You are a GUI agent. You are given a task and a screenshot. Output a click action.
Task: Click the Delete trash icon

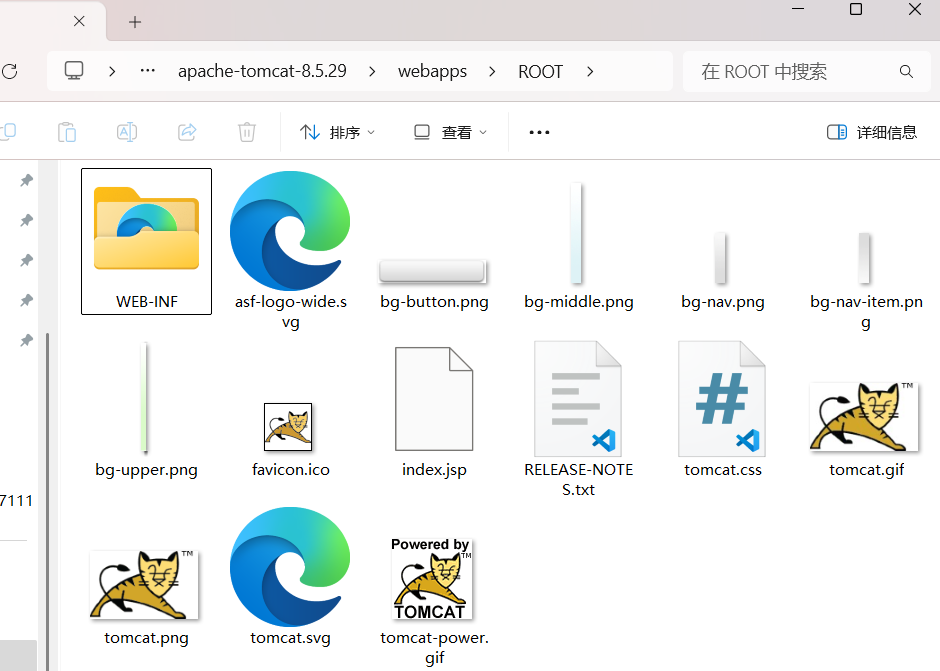coord(247,132)
